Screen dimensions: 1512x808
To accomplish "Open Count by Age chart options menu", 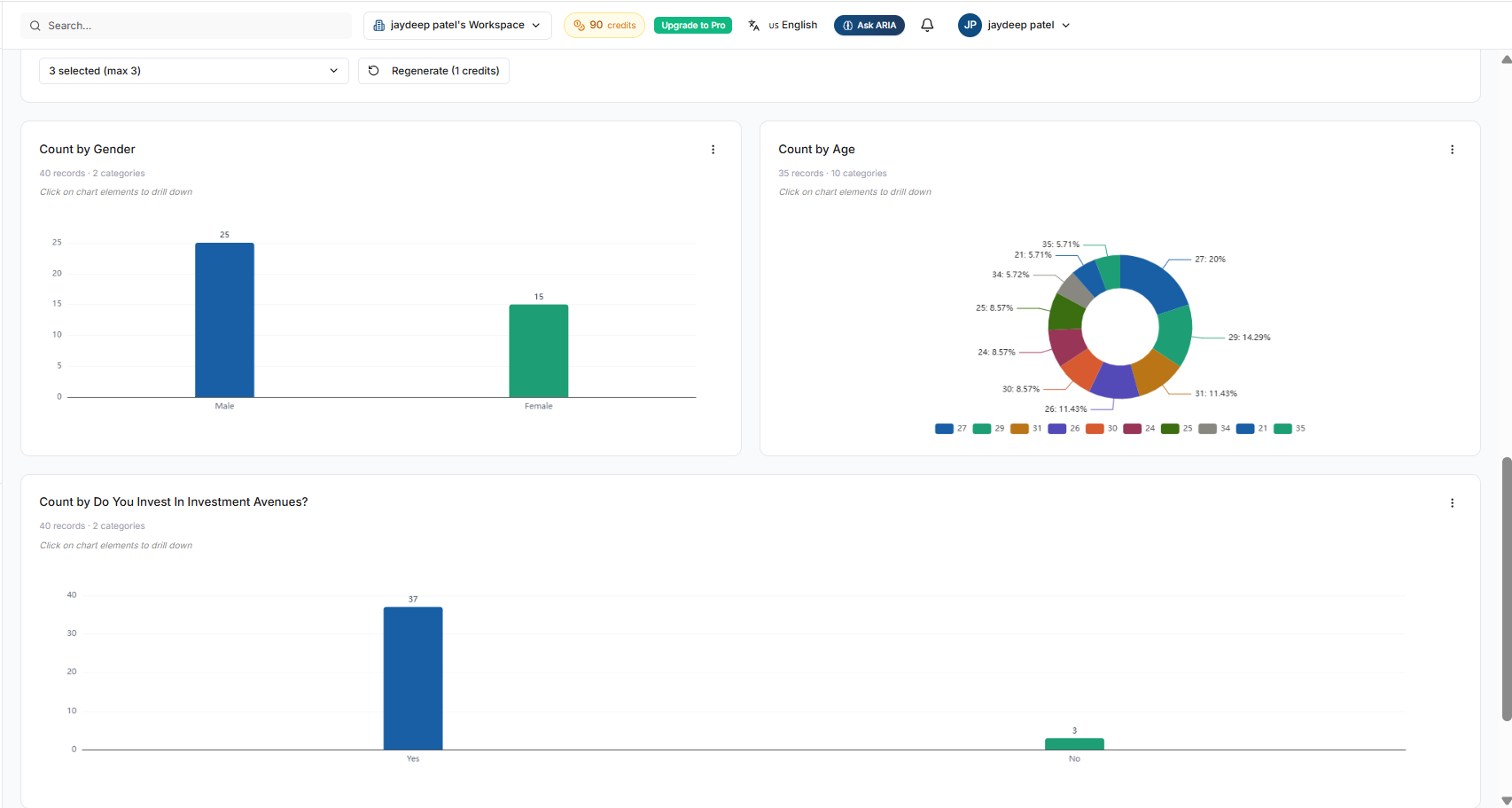I will click(1452, 150).
